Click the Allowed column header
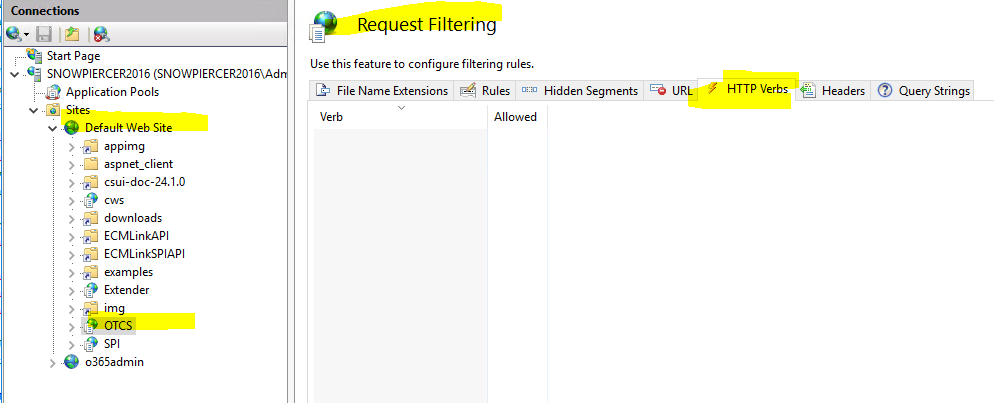994x403 pixels. (x=517, y=117)
